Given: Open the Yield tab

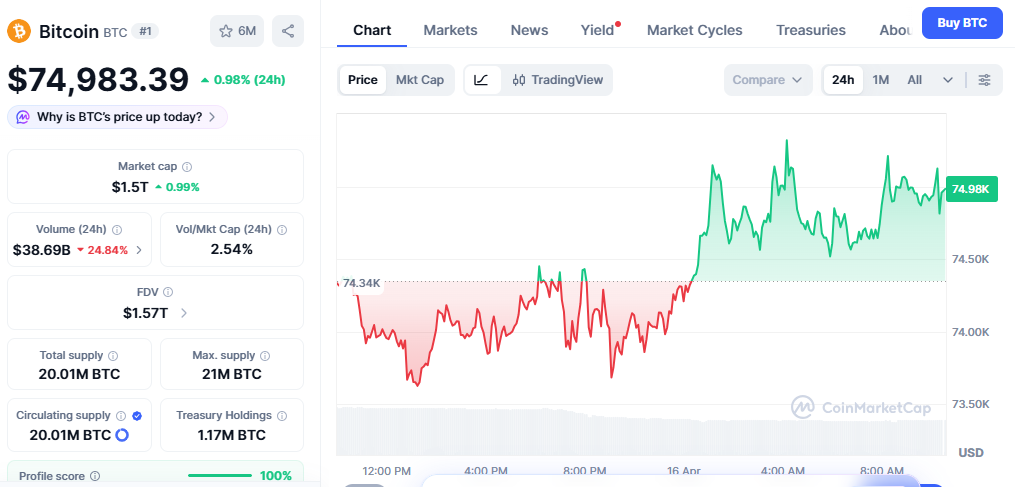Looking at the screenshot, I should pyautogui.click(x=597, y=30).
